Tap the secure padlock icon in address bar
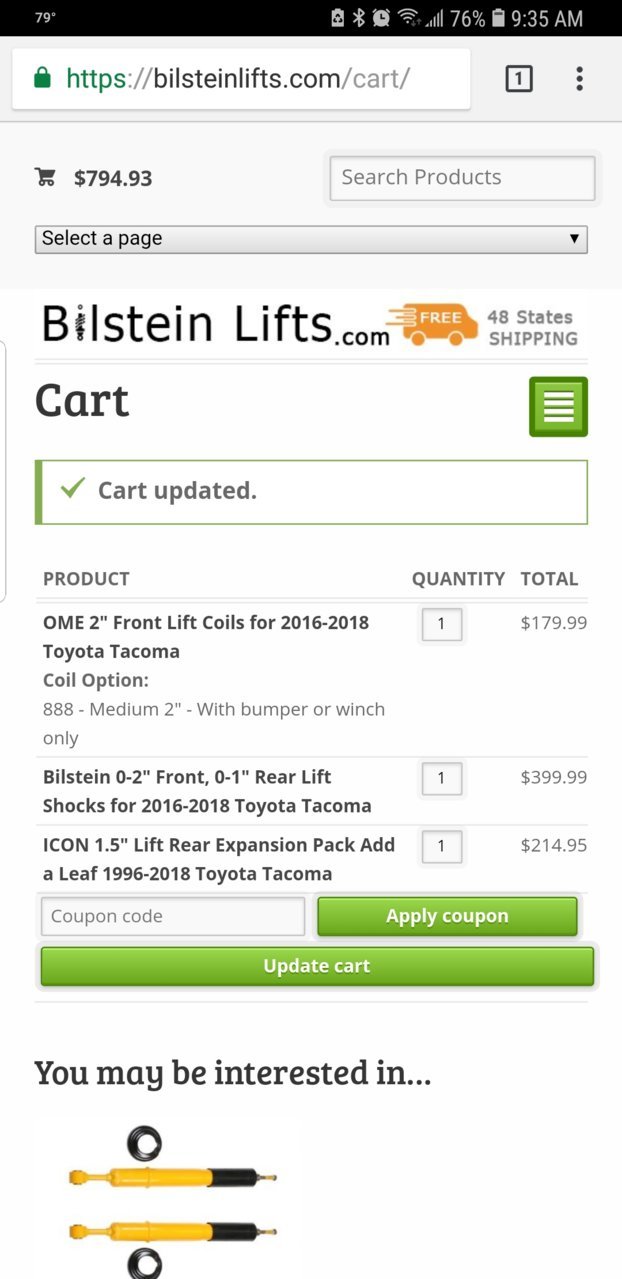Screen dimensions: 622x1279 coord(42,78)
